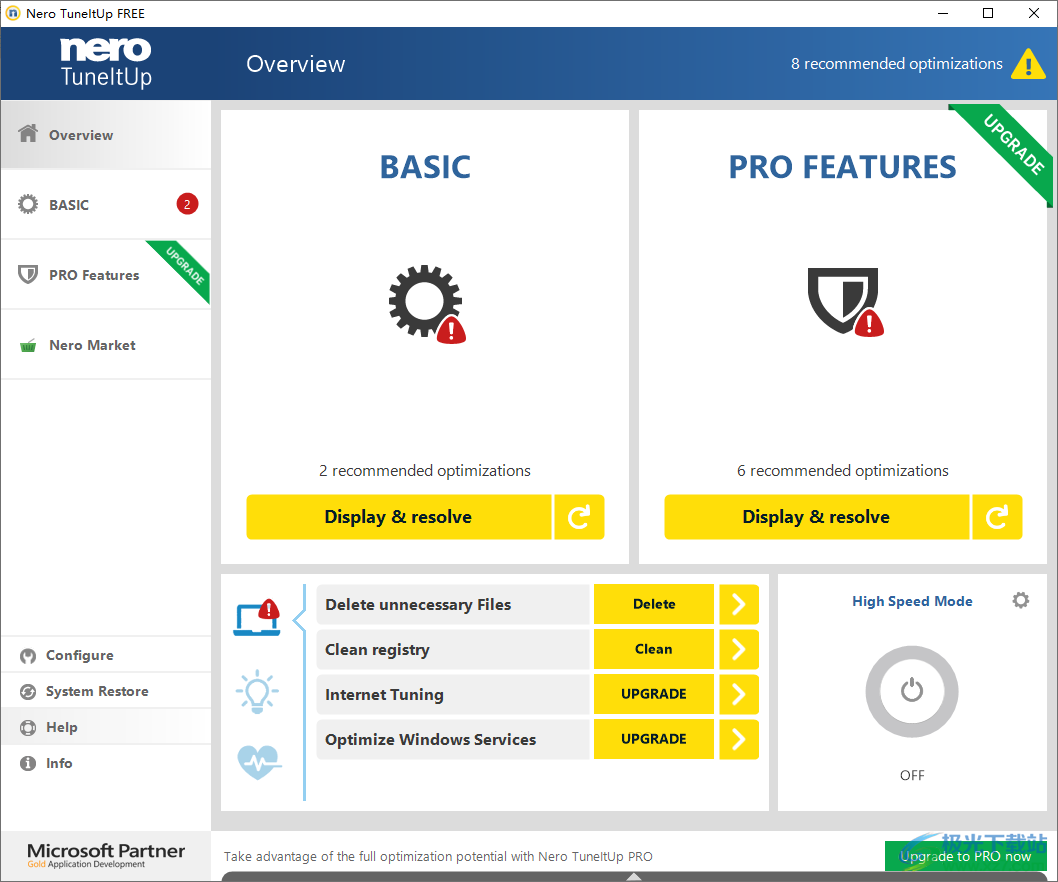
Task: Click the 'OFF' status under High Speed Mode
Action: [x=912, y=775]
